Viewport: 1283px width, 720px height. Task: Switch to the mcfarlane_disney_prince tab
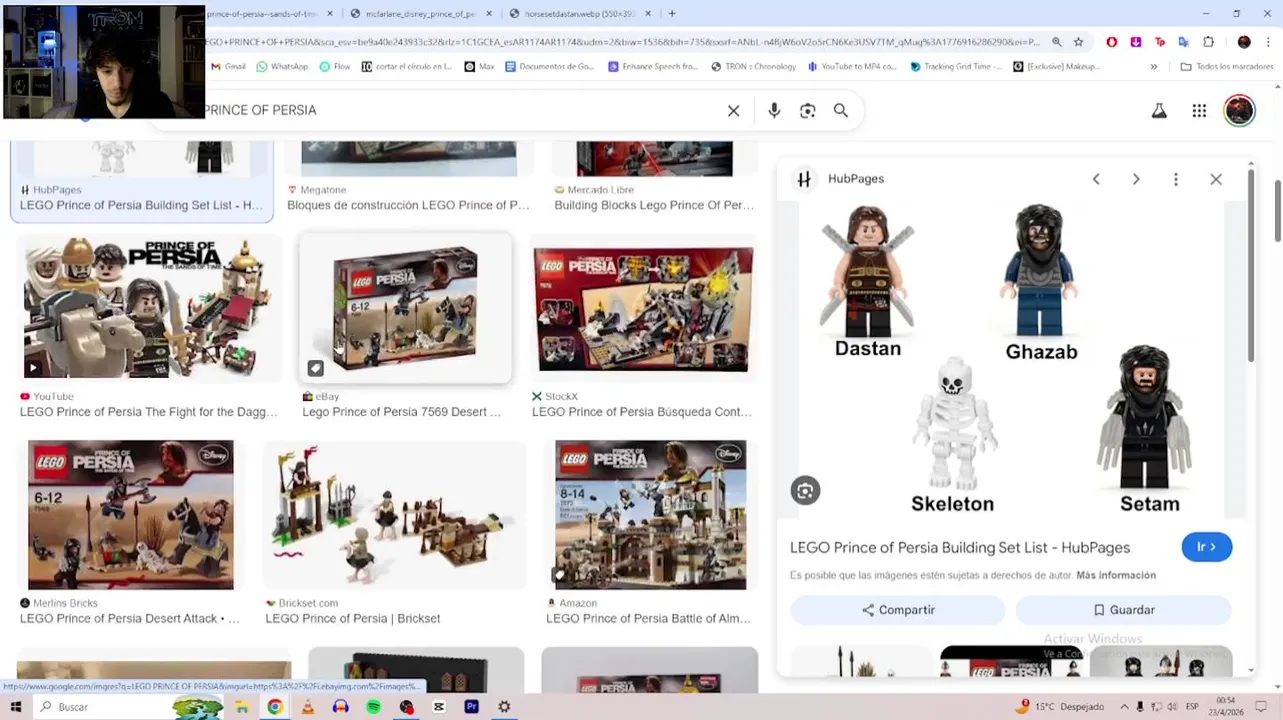click(420, 14)
